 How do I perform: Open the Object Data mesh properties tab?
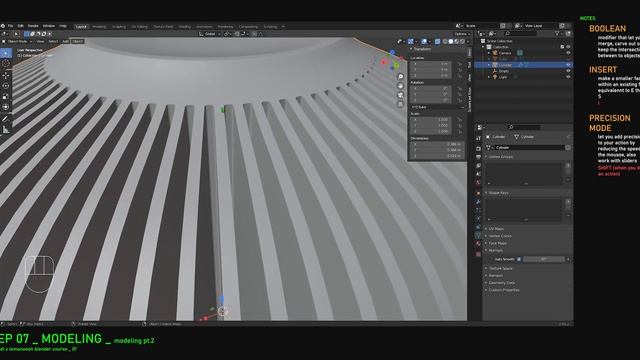coord(478,235)
